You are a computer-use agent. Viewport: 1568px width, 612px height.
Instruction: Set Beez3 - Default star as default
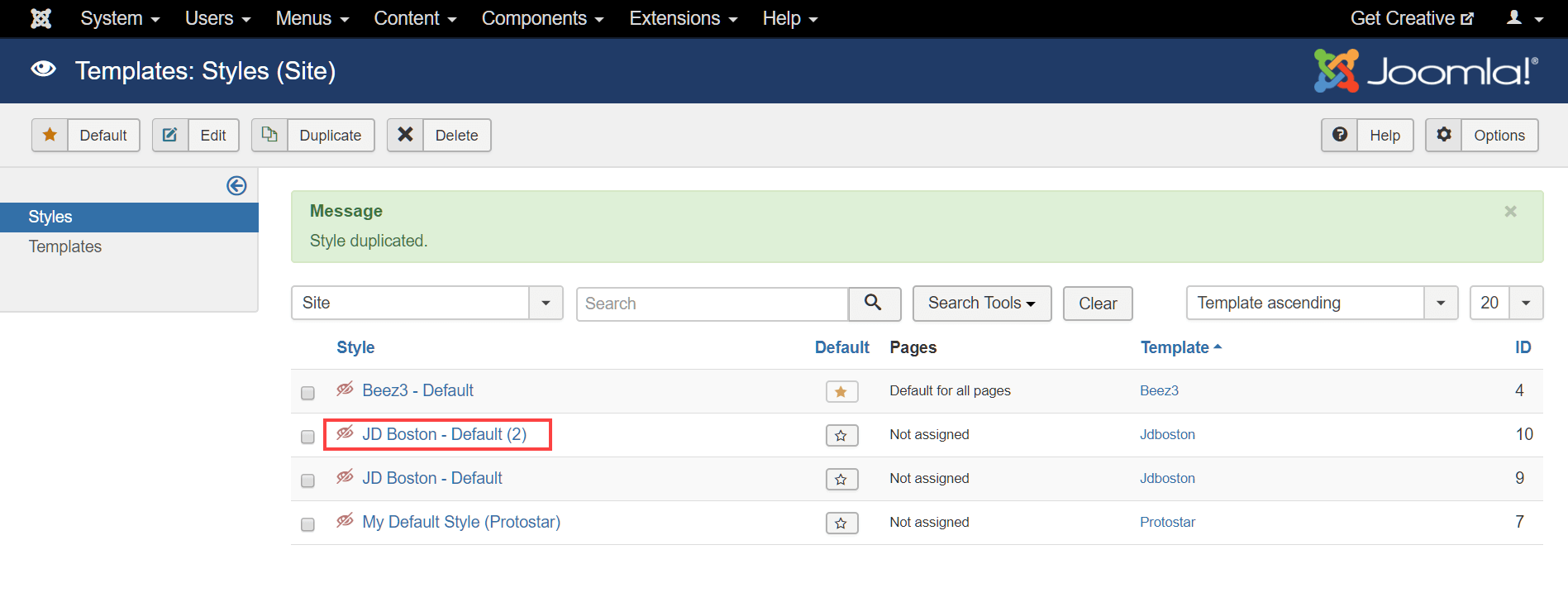pyautogui.click(x=841, y=391)
